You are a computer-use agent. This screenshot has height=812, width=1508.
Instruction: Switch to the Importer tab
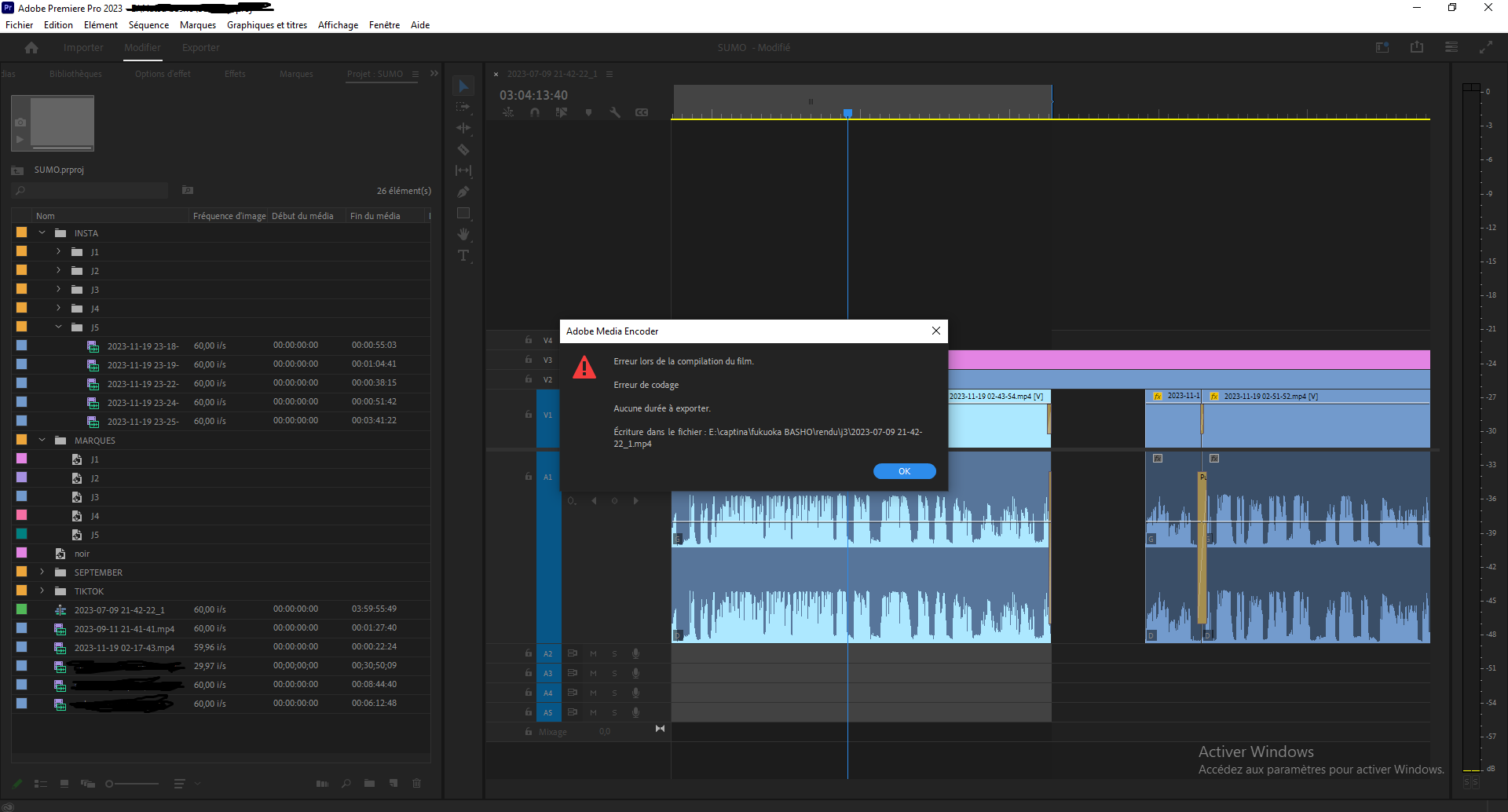tap(83, 48)
